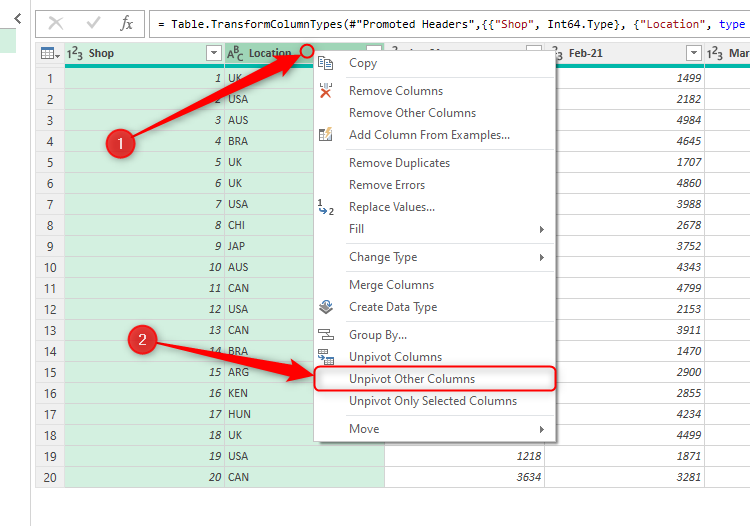The width and height of the screenshot is (750, 526).
Task: Select Unpivot Other Columns
Action: click(x=412, y=379)
